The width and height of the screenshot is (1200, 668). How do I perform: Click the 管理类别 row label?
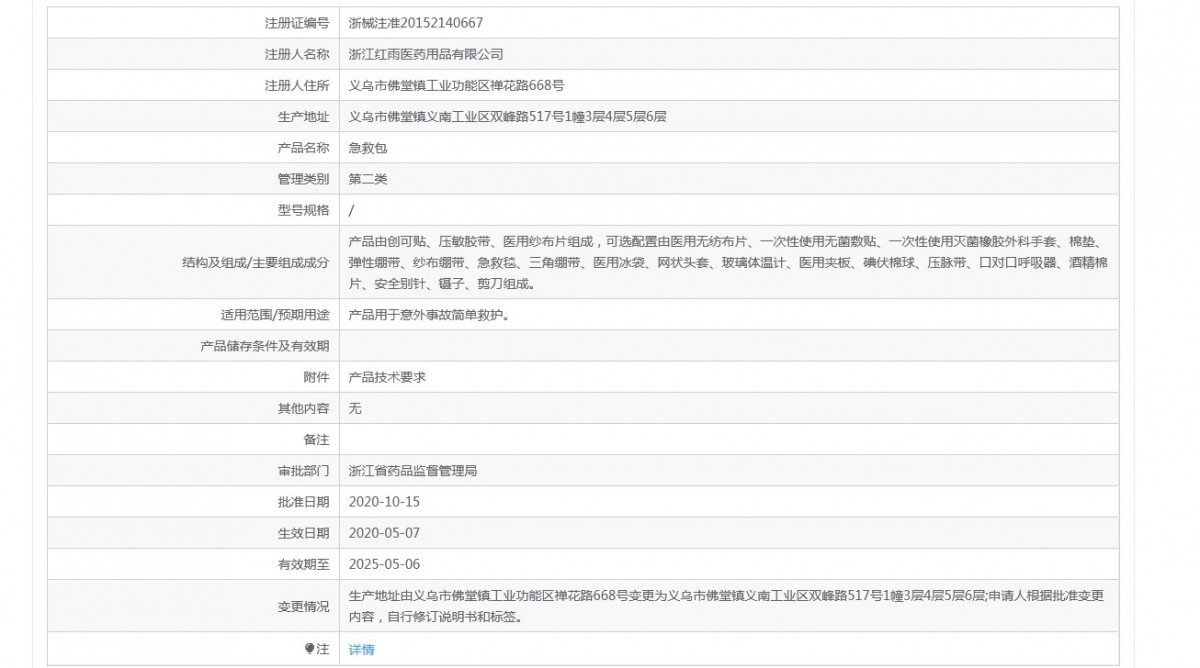pyautogui.click(x=303, y=179)
